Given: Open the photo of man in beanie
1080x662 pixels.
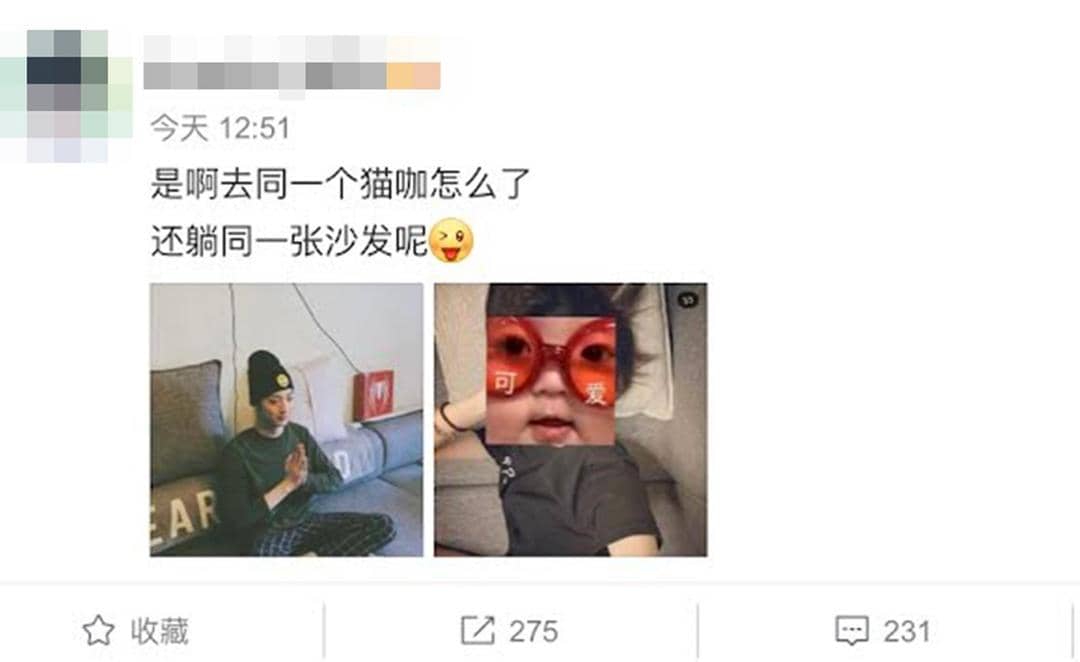Looking at the screenshot, I should (287, 420).
